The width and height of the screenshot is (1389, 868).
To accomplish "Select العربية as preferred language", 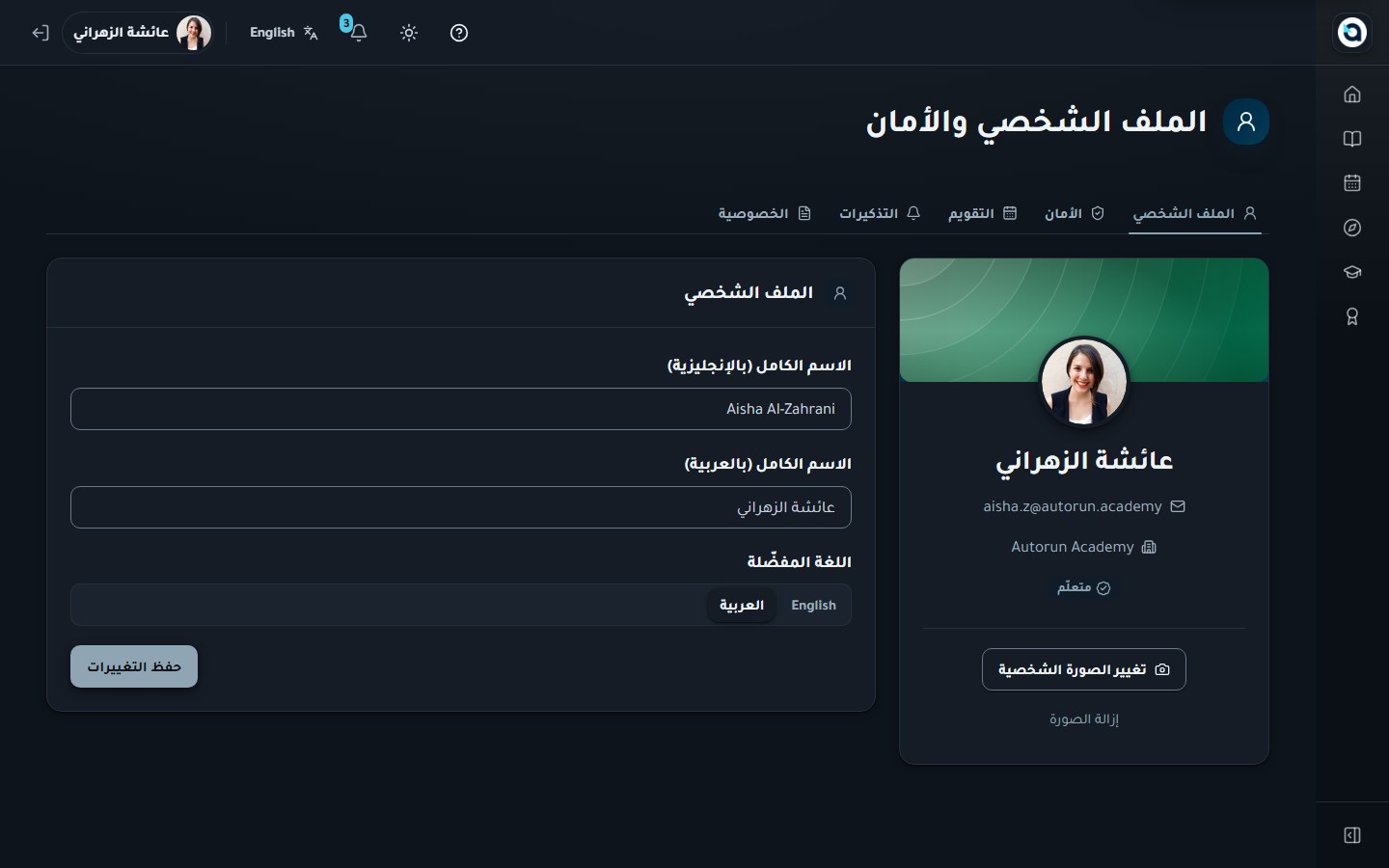I will pos(742,606).
